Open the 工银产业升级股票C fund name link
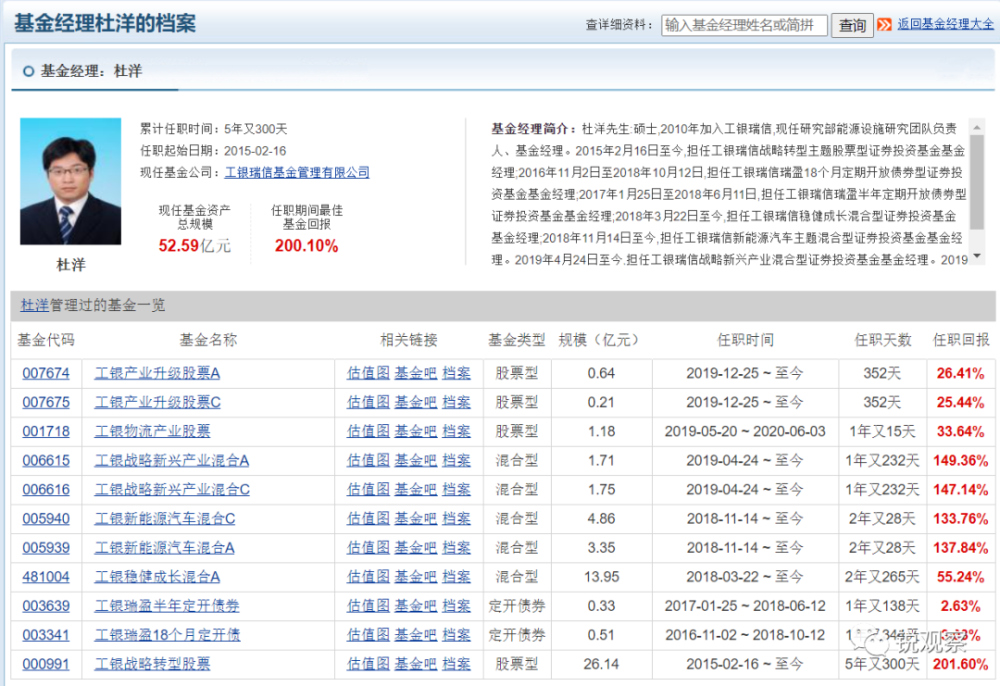The height and width of the screenshot is (686, 1000). coord(157,402)
